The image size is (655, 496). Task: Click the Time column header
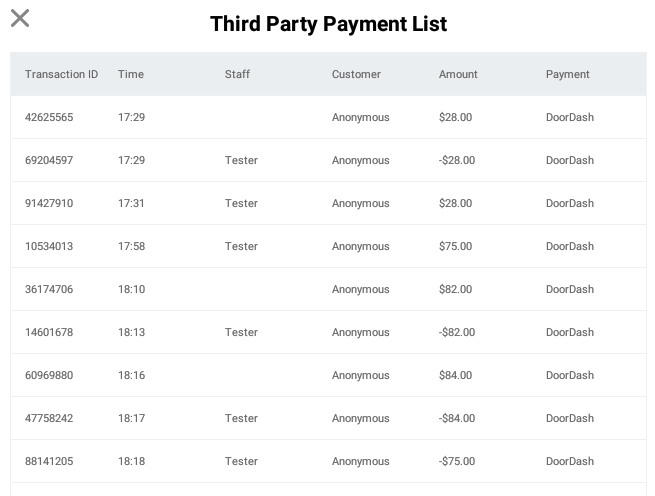click(131, 74)
